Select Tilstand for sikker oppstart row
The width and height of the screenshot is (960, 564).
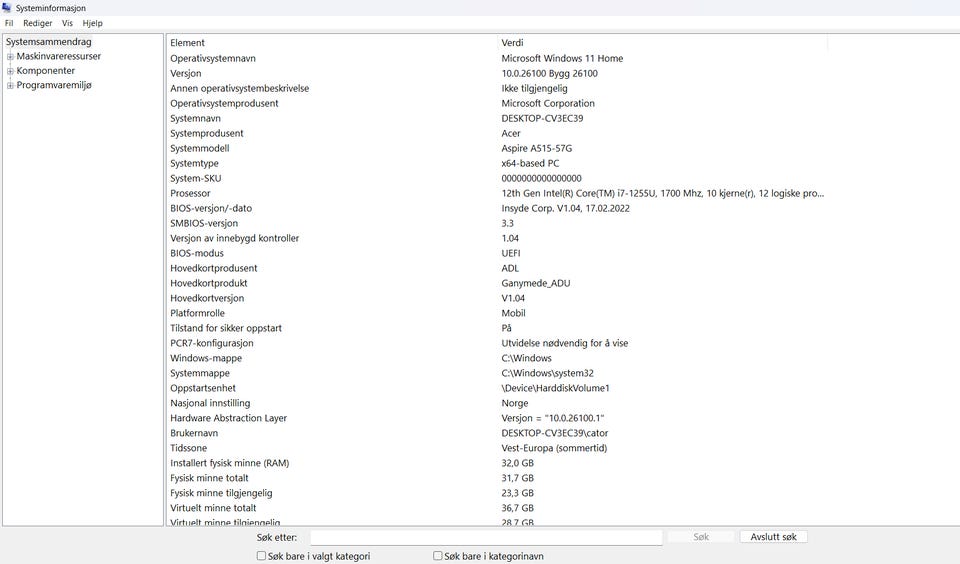226,328
